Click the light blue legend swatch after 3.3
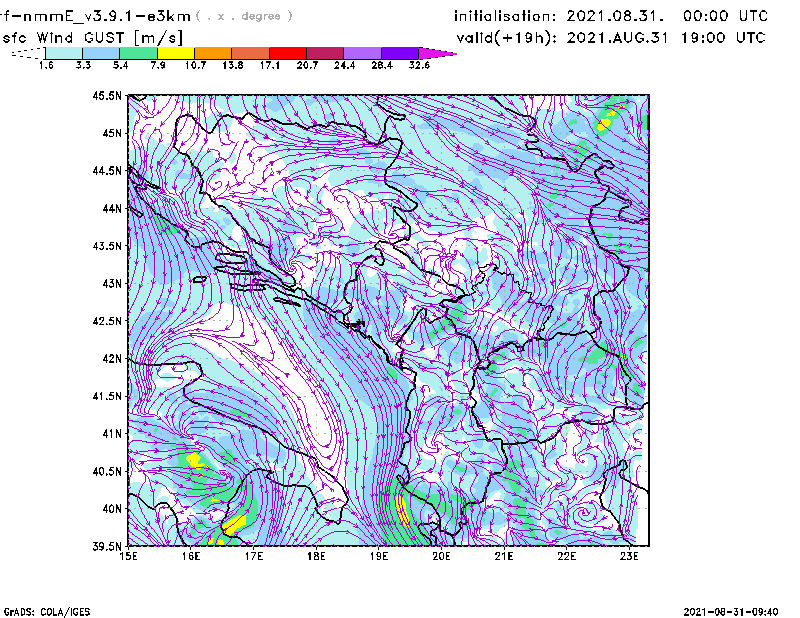800x618 pixels. pos(101,53)
